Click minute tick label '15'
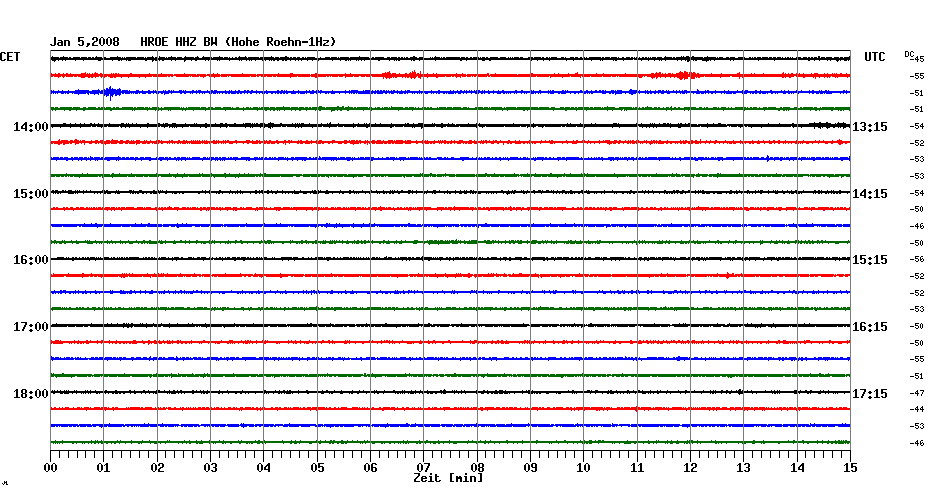Viewport: 930px width, 494px height. 850,468
